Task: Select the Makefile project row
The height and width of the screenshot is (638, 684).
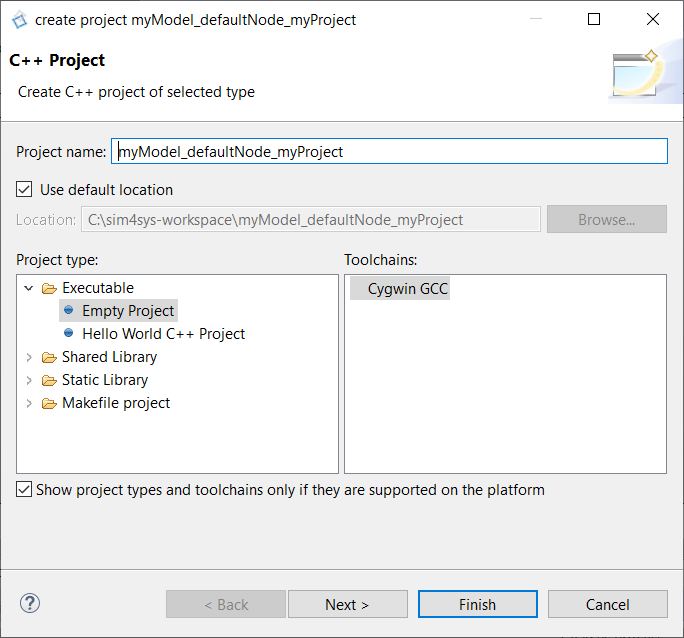Action: pyautogui.click(x=116, y=403)
